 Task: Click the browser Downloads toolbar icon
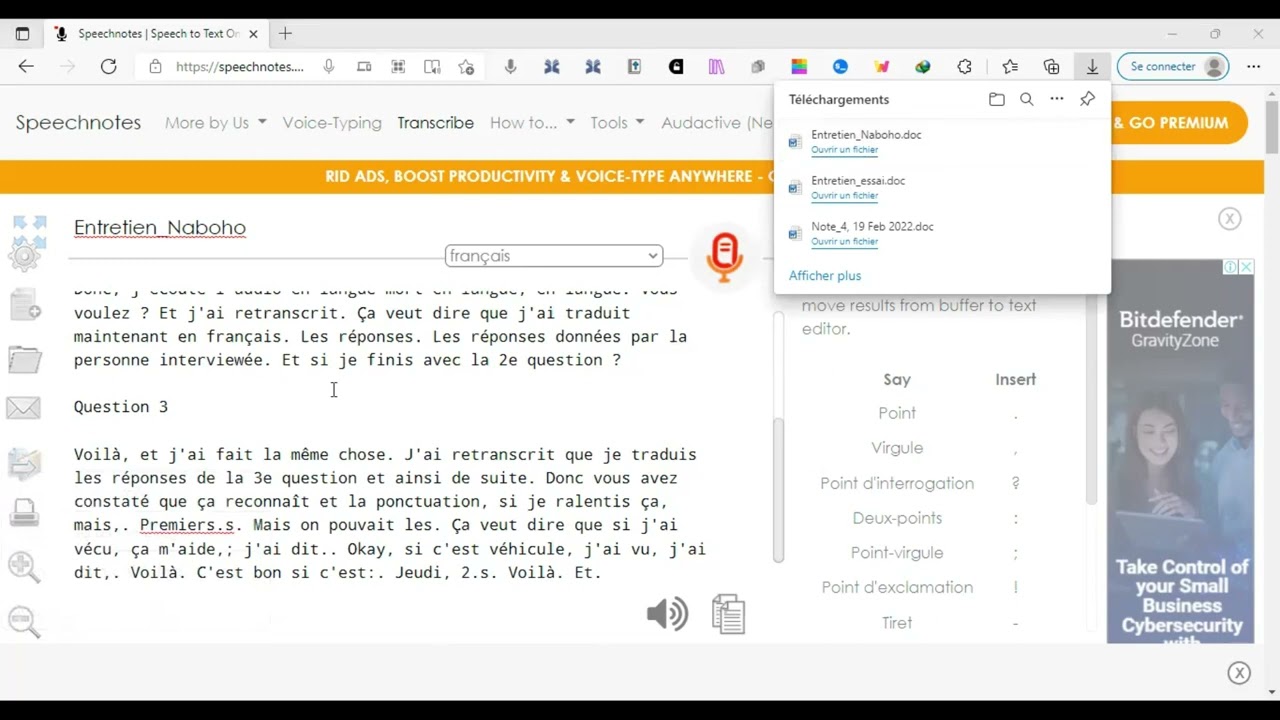(1092, 67)
